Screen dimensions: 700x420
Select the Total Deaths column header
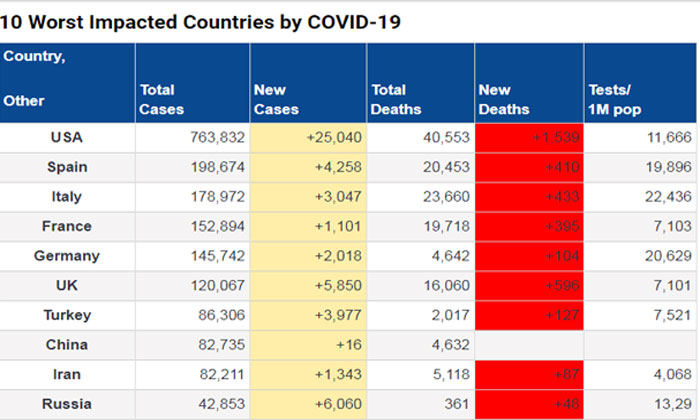point(395,99)
